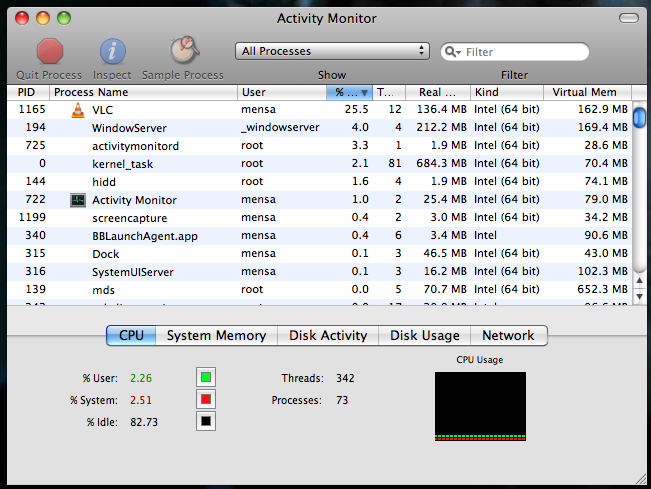Click the black % Idle color swatch
Image resolution: width=651 pixels, height=489 pixels.
206,421
